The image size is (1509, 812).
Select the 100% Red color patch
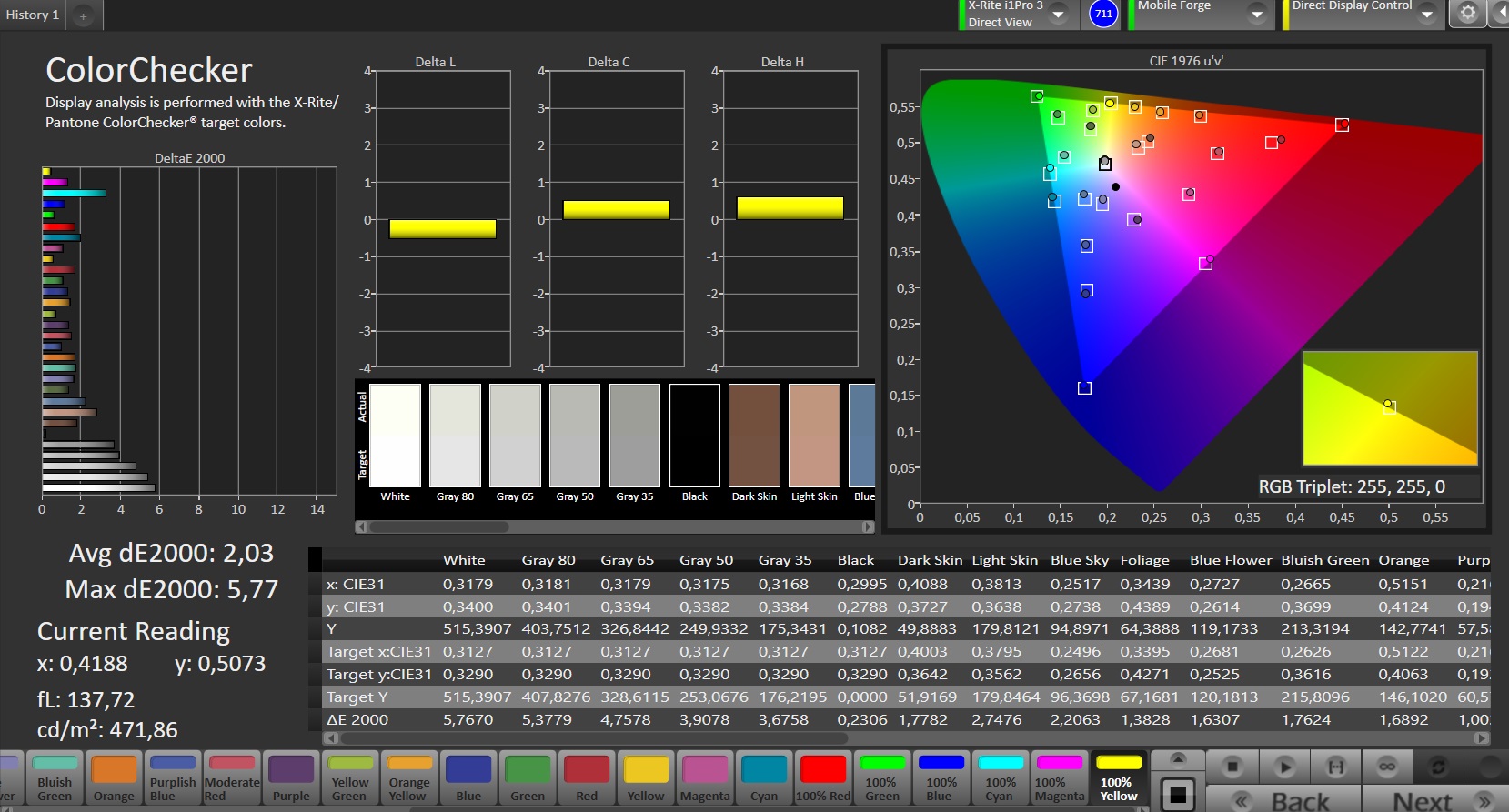coord(823,778)
